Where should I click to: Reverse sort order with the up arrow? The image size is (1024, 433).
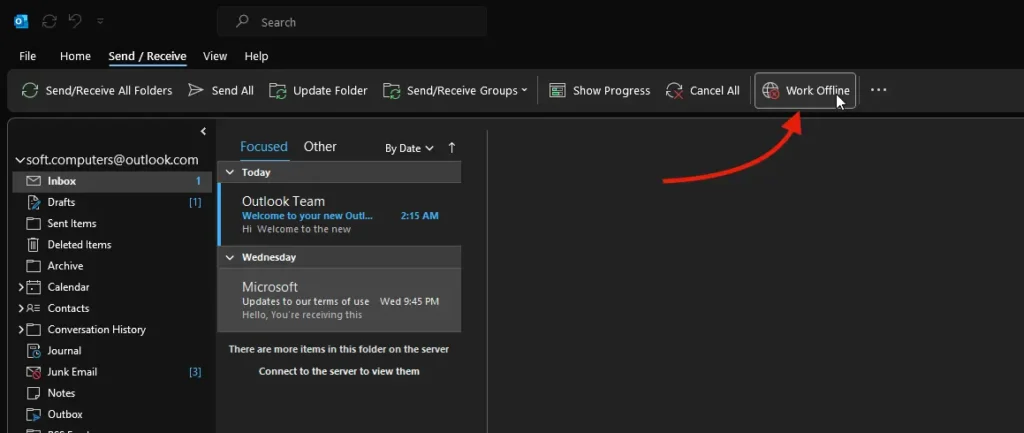[452, 147]
